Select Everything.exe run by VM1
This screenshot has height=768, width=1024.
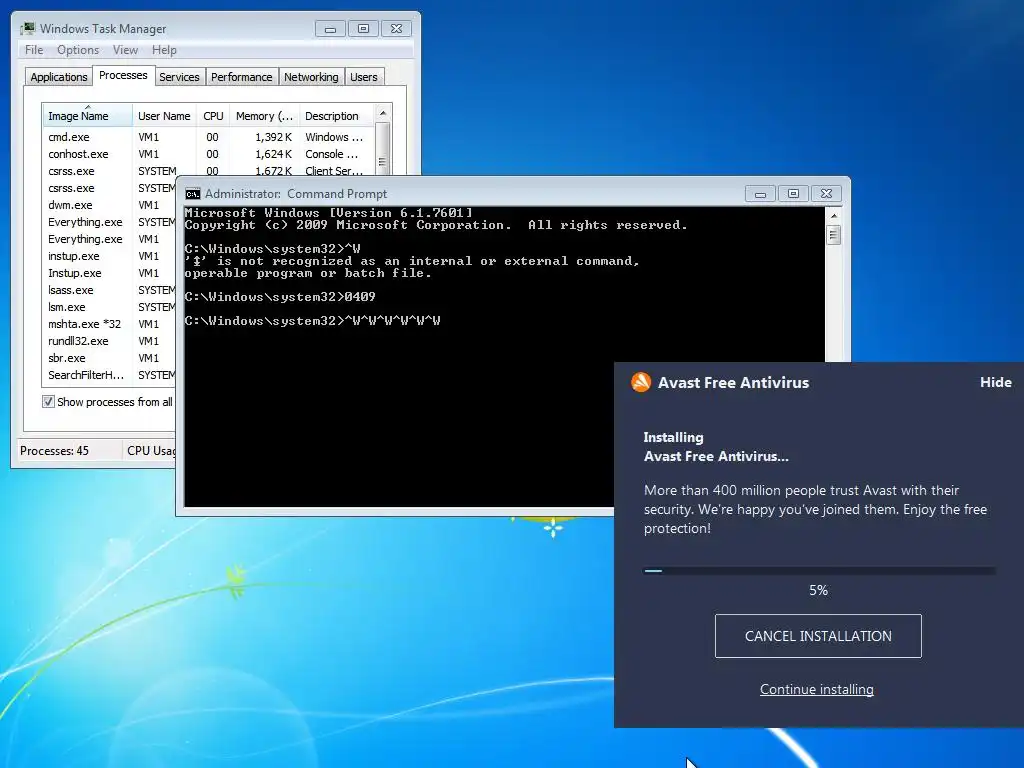[110, 239]
